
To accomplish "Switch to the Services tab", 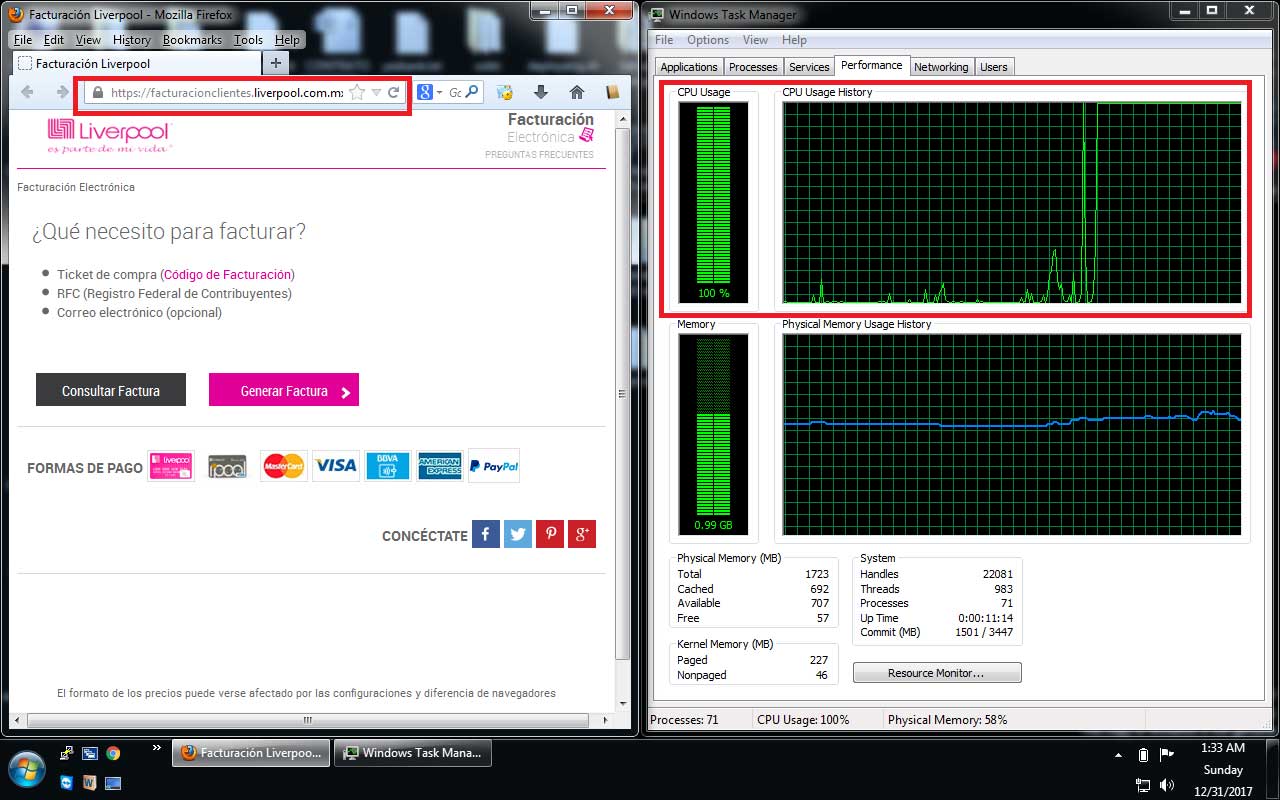I will coord(809,67).
